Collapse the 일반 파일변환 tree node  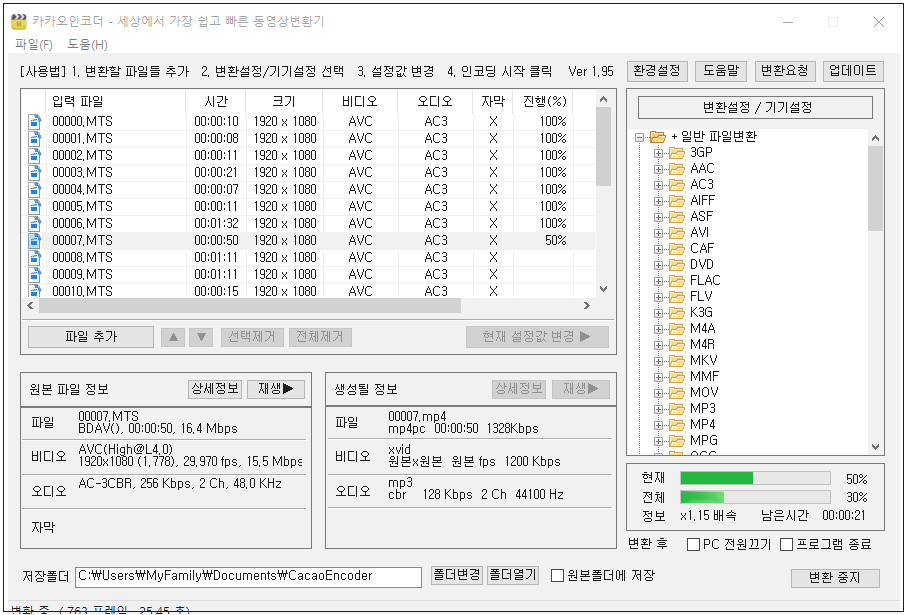click(639, 138)
